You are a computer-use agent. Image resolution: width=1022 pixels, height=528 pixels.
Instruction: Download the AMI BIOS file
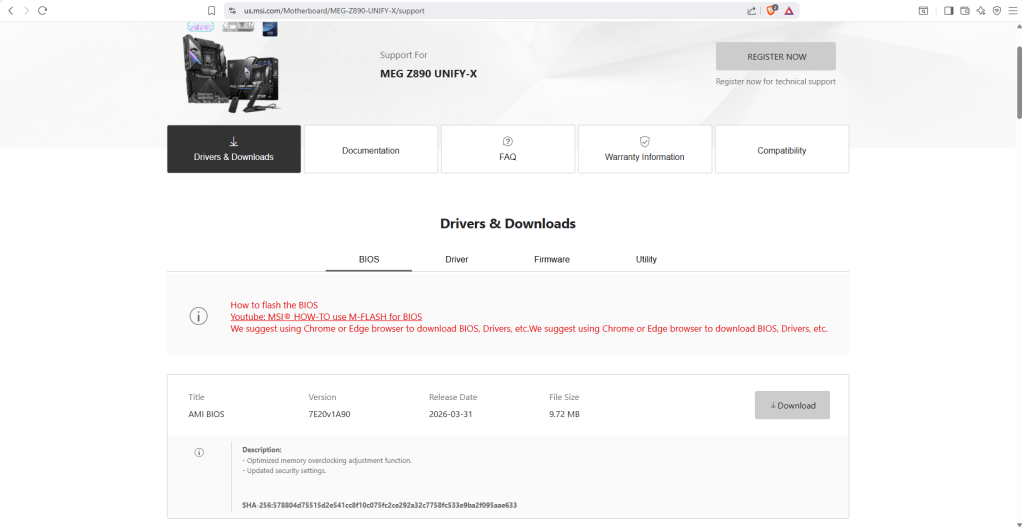(793, 405)
